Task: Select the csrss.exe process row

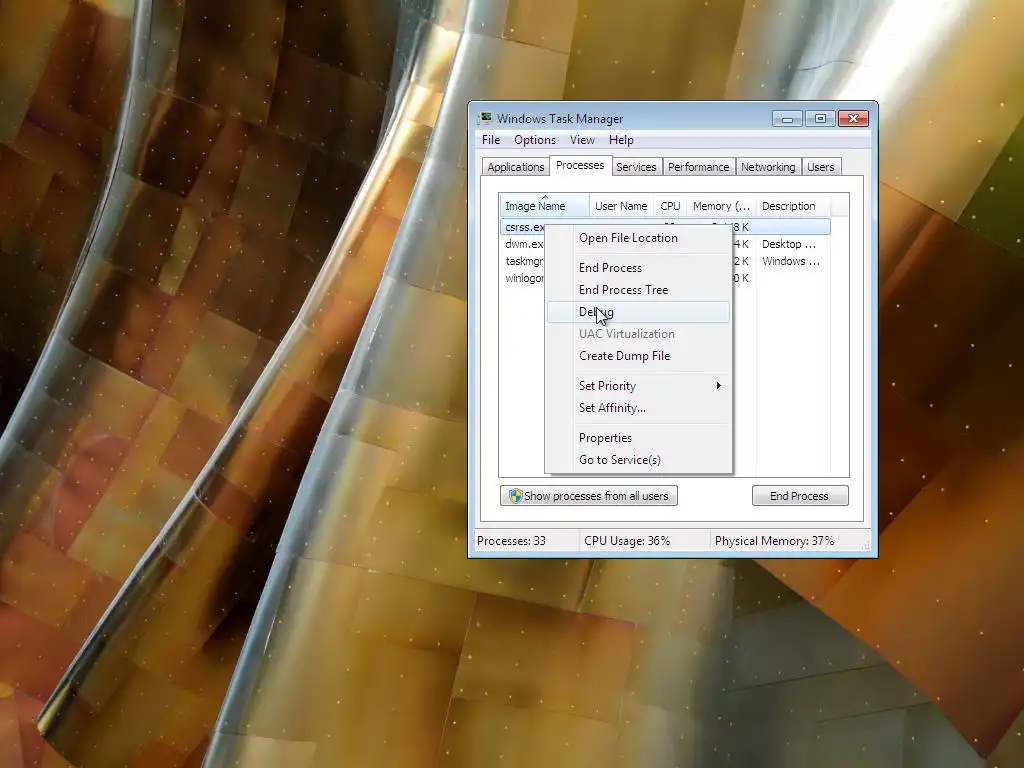Action: pyautogui.click(x=665, y=227)
